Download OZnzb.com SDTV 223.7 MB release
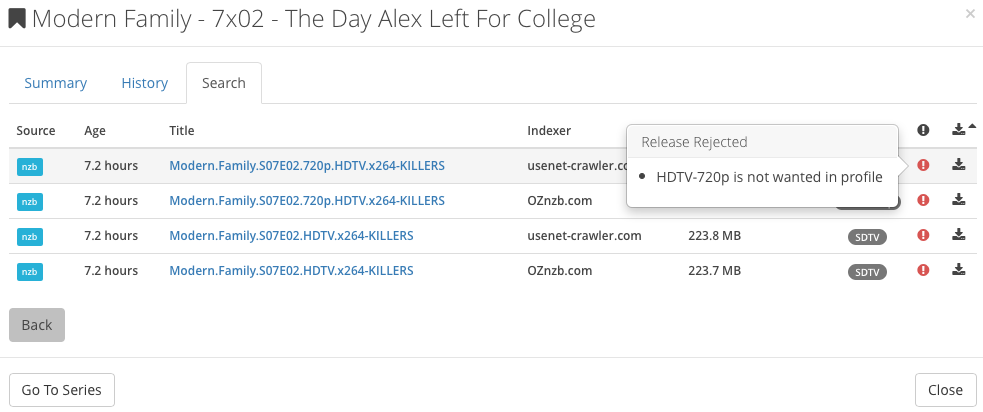Image resolution: width=983 pixels, height=412 pixels. (x=958, y=270)
